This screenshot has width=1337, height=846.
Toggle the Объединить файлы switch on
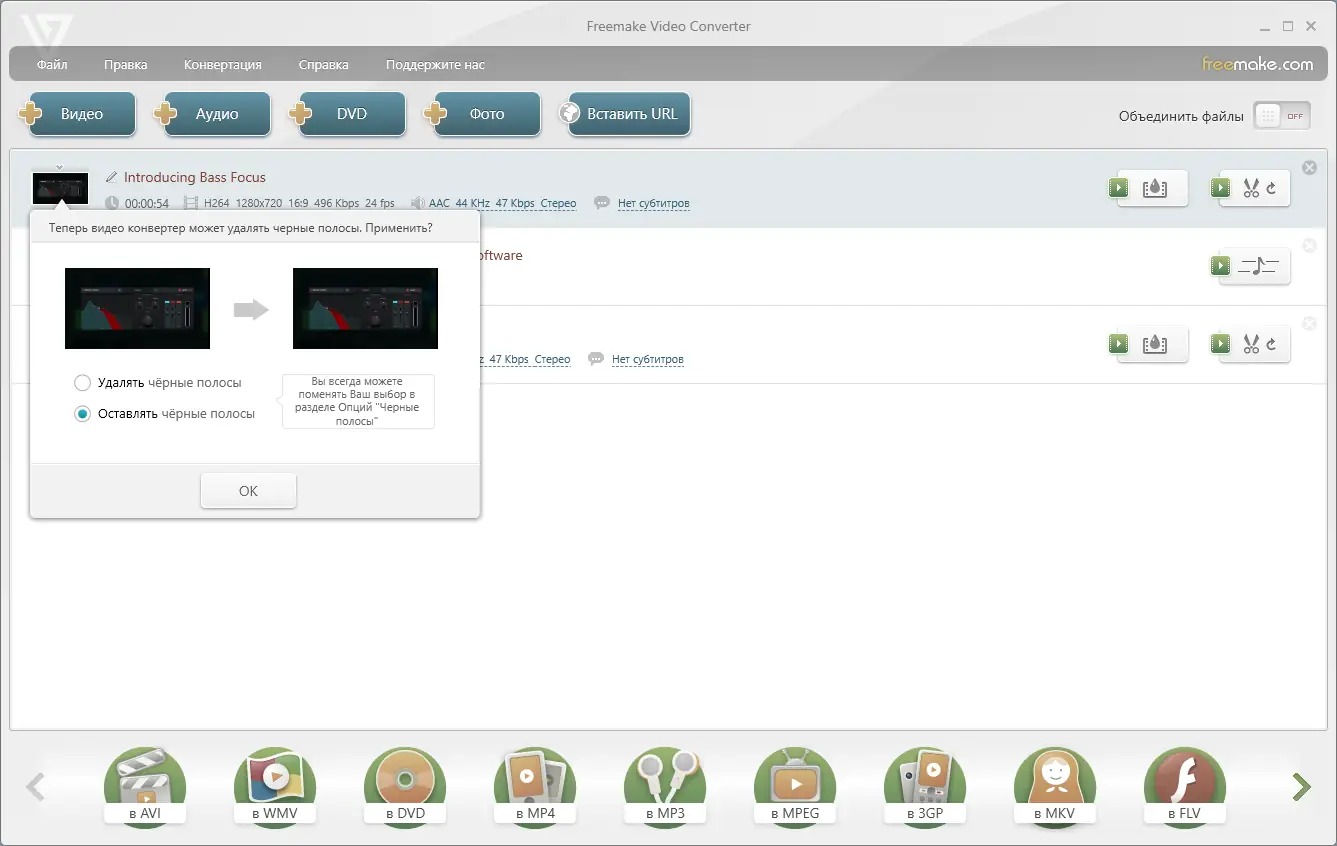tap(1281, 115)
